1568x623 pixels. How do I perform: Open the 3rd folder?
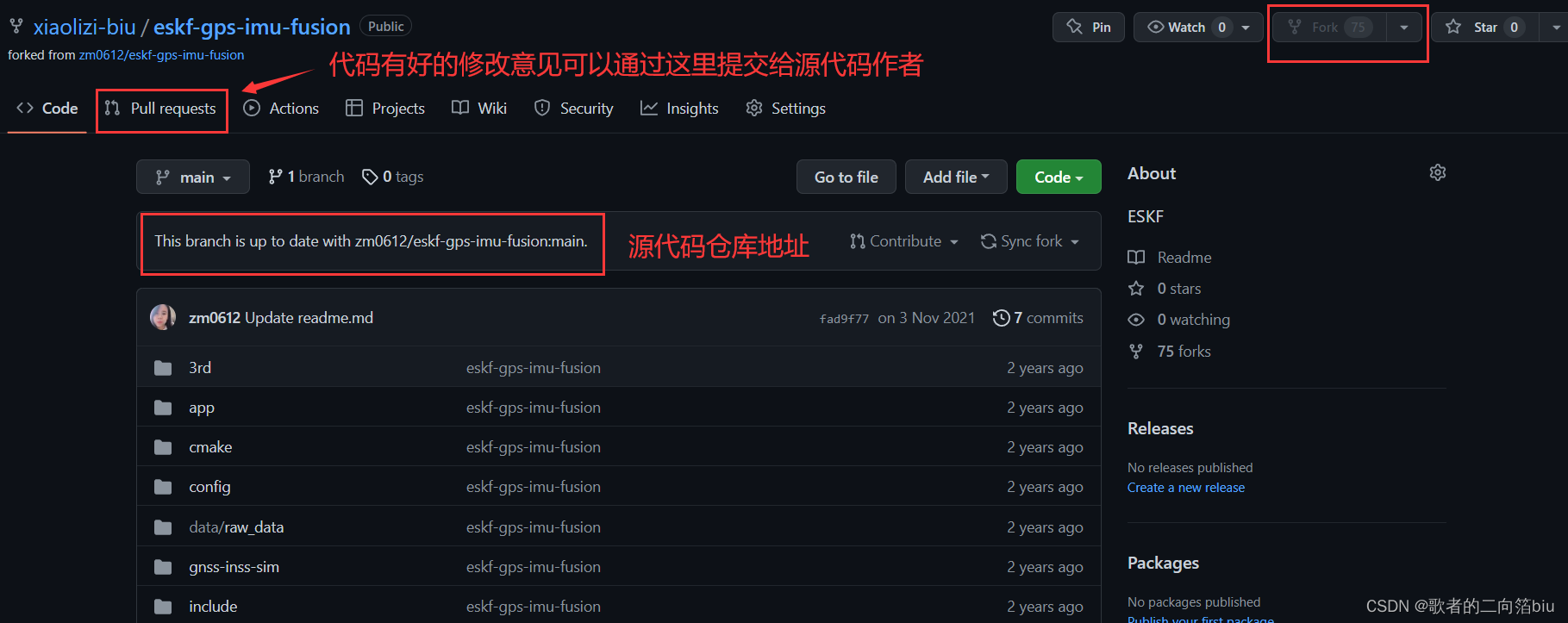pos(200,368)
